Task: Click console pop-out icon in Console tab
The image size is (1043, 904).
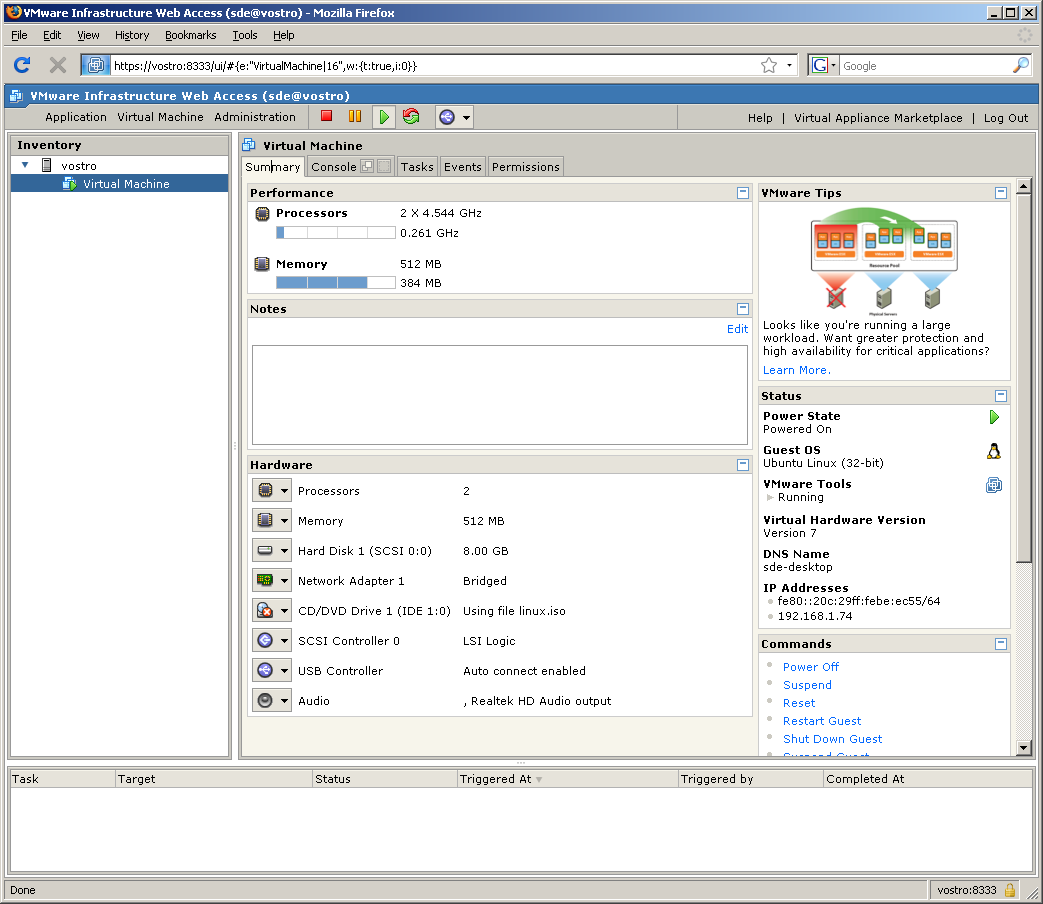Action: pos(367,166)
